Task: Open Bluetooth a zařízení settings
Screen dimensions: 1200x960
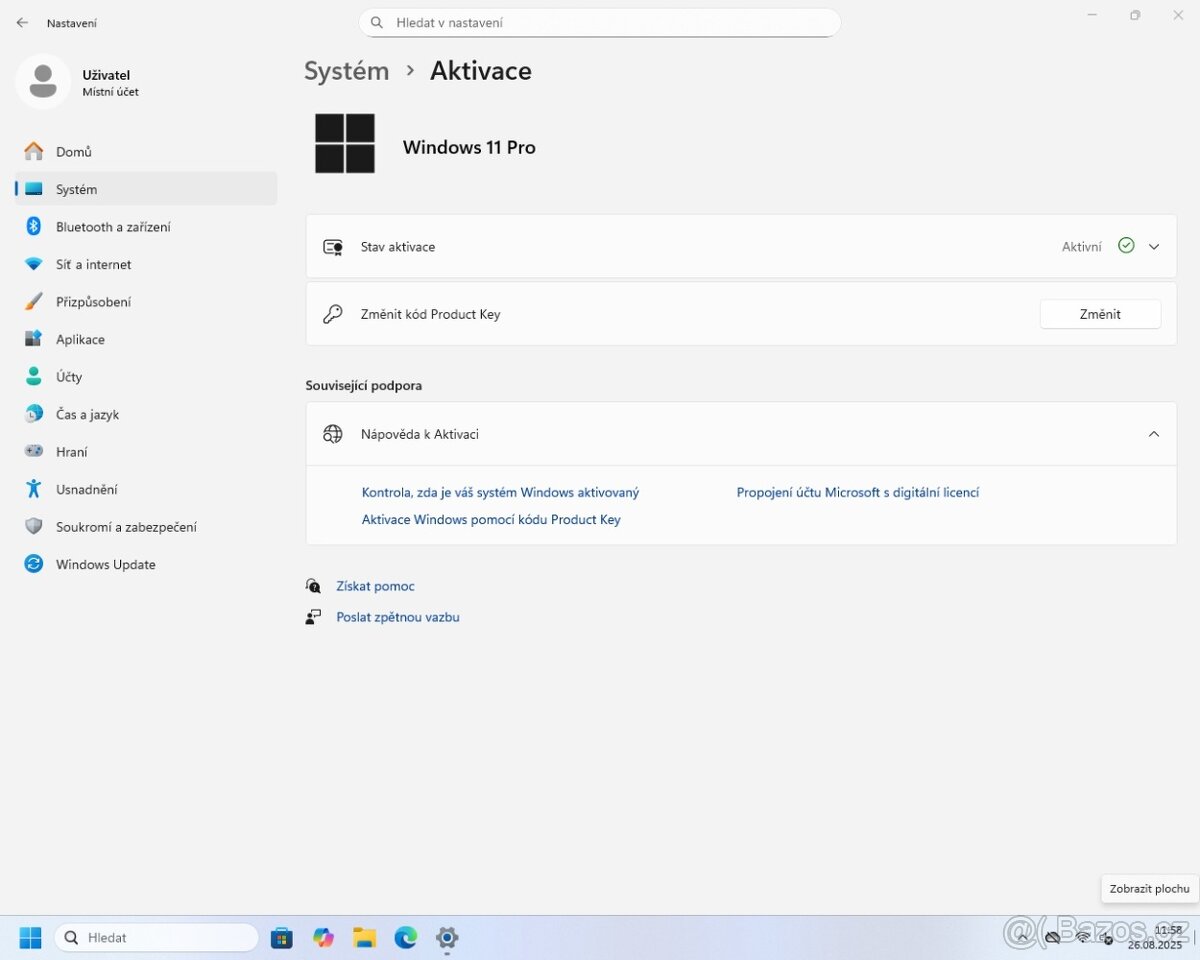Action: coord(113,227)
